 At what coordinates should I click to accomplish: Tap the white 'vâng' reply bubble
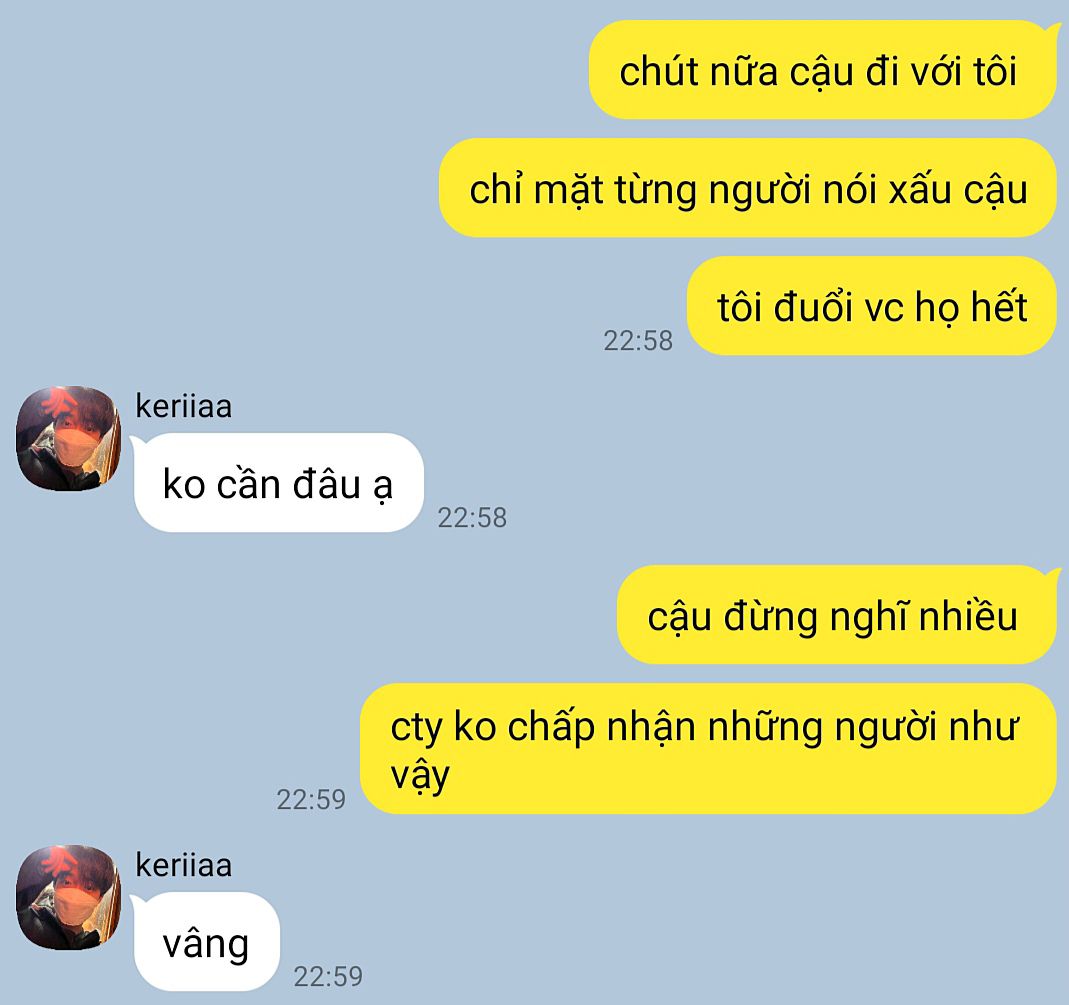coord(206,942)
